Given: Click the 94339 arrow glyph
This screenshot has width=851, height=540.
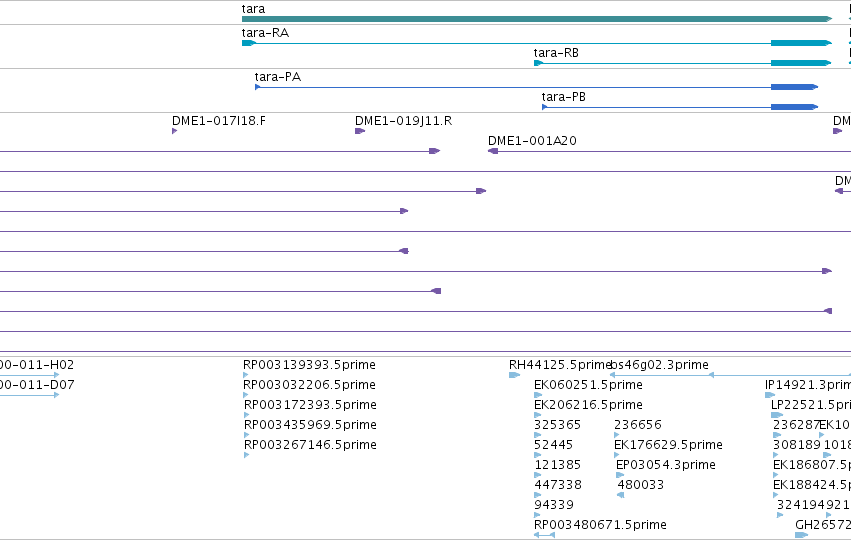Looking at the screenshot, I should (x=537, y=515).
